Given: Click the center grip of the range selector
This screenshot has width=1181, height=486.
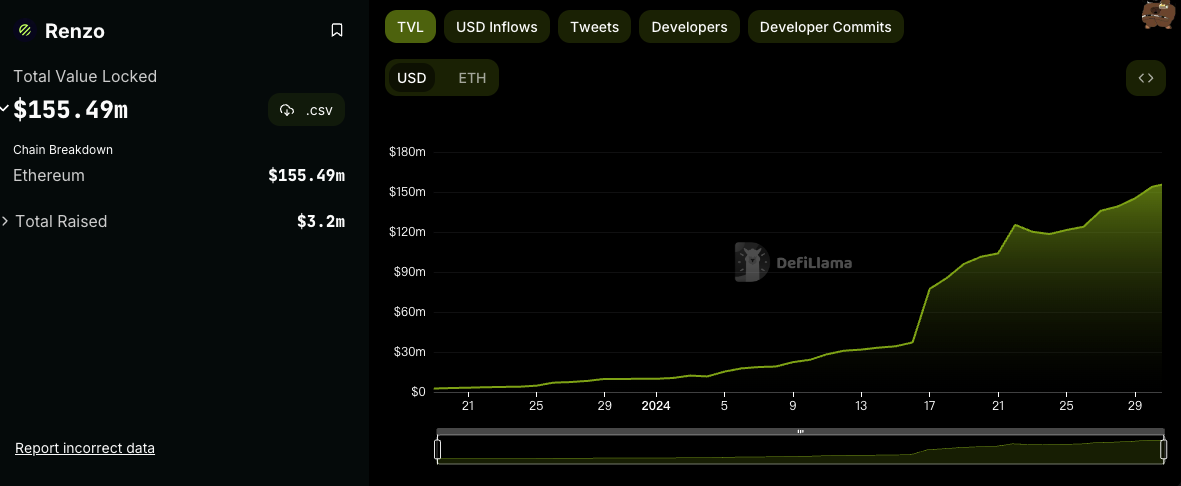Looking at the screenshot, I should [x=800, y=432].
